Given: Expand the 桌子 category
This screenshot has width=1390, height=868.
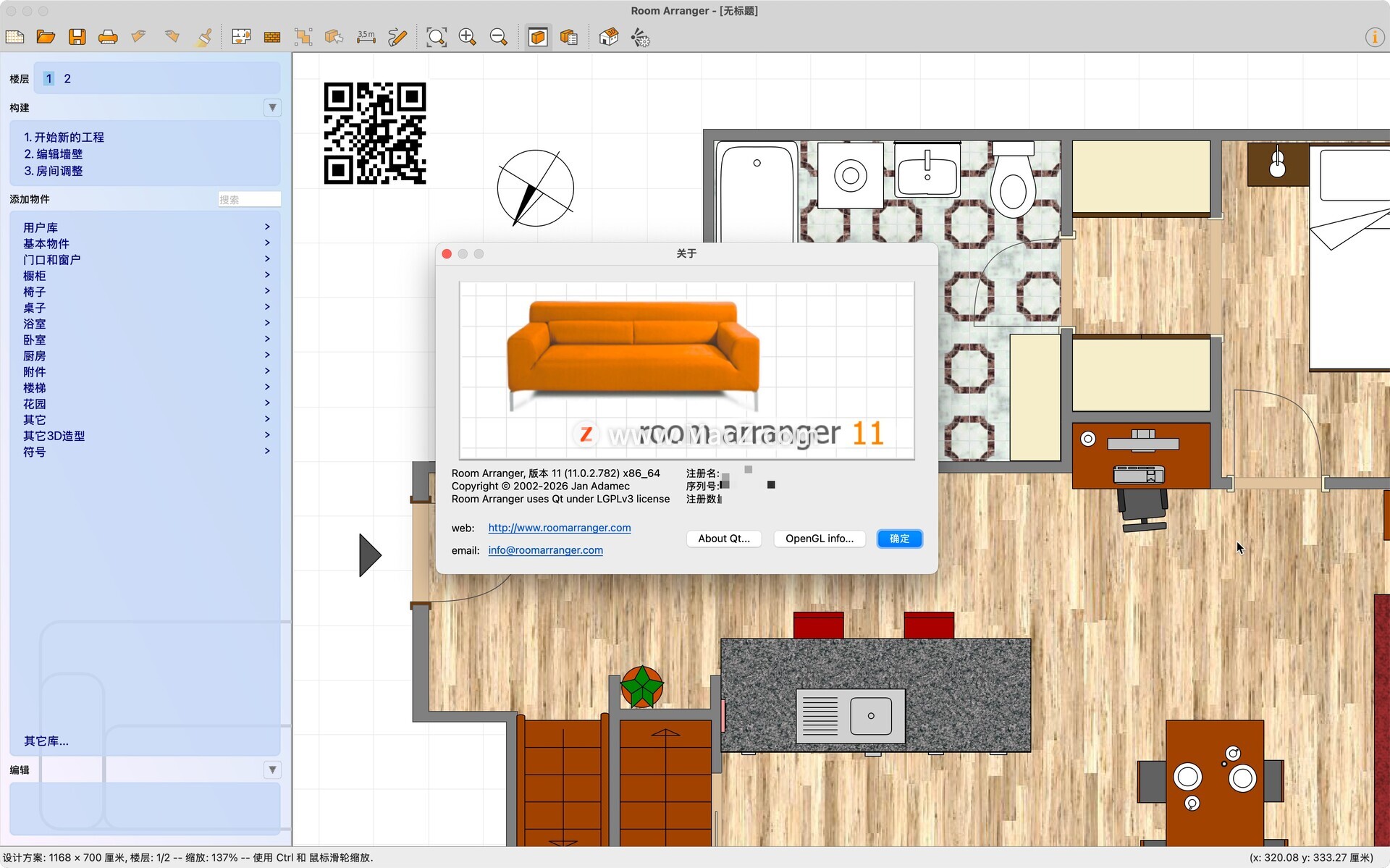Looking at the screenshot, I should pos(146,308).
